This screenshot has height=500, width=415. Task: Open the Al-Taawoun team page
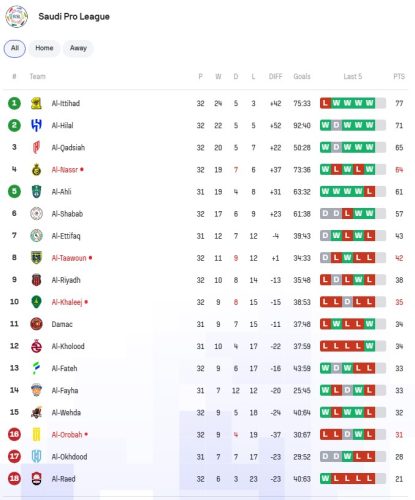[x=69, y=258]
